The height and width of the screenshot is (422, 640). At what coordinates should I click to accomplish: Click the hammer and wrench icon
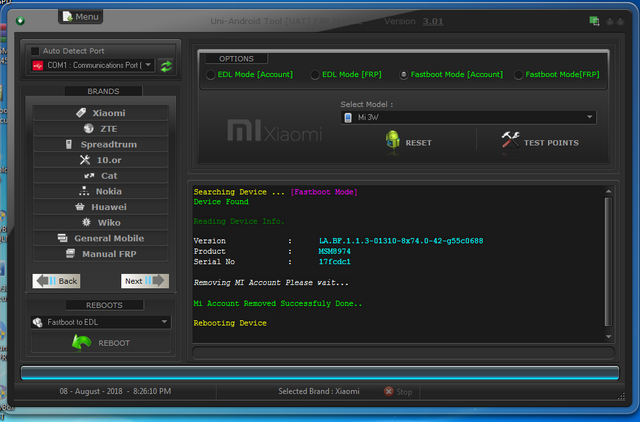pos(510,140)
